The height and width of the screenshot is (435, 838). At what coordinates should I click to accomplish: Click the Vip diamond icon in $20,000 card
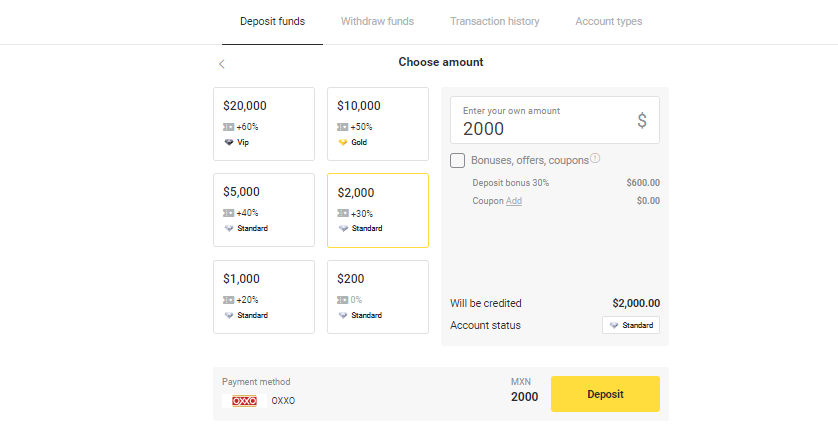(229, 142)
